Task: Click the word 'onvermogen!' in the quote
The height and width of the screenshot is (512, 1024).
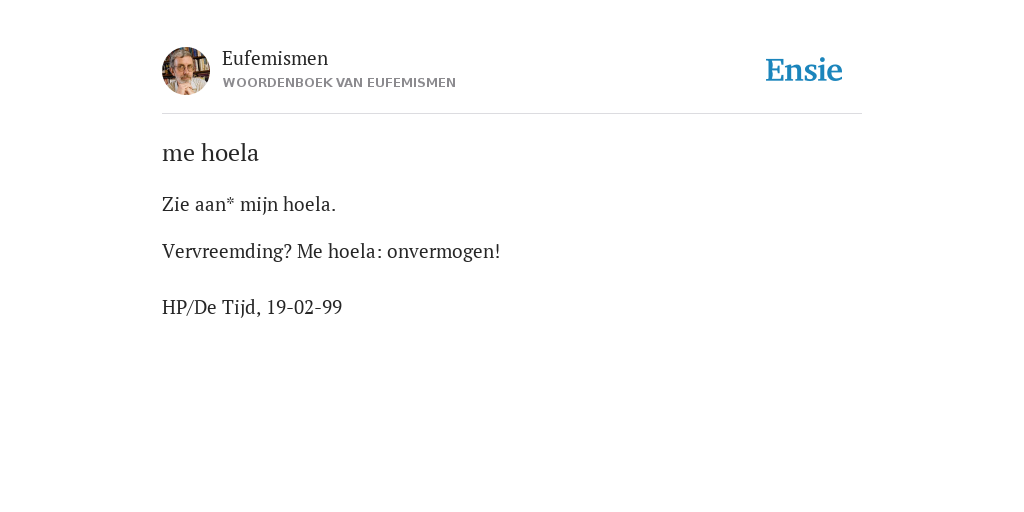Action: 443,251
